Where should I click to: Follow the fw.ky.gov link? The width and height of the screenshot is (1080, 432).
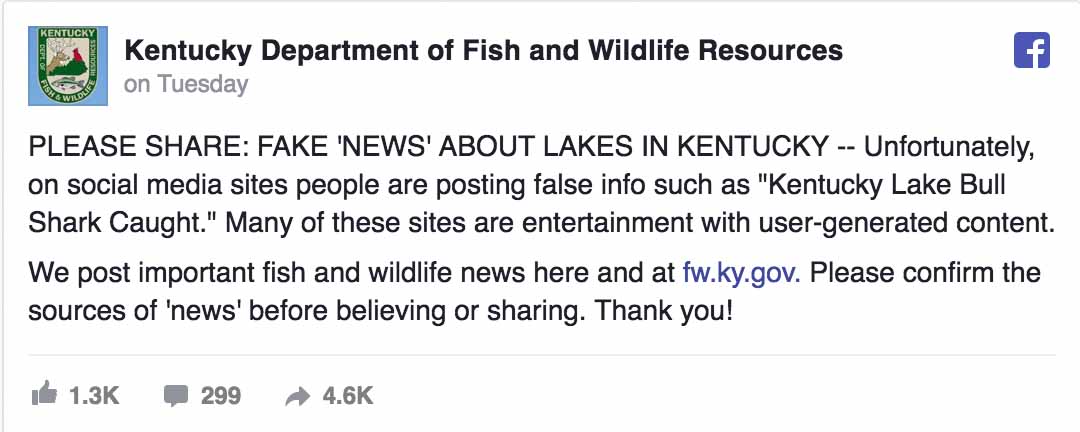pyautogui.click(x=741, y=274)
